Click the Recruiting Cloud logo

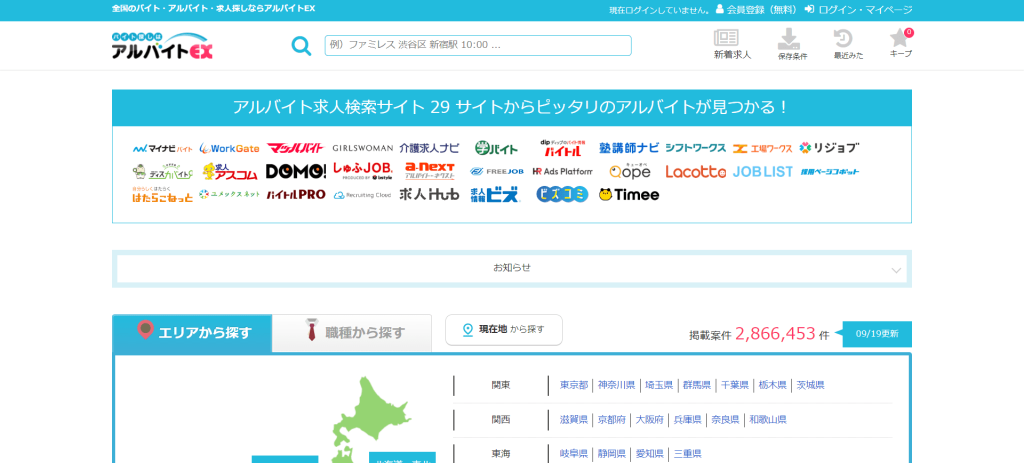362,195
